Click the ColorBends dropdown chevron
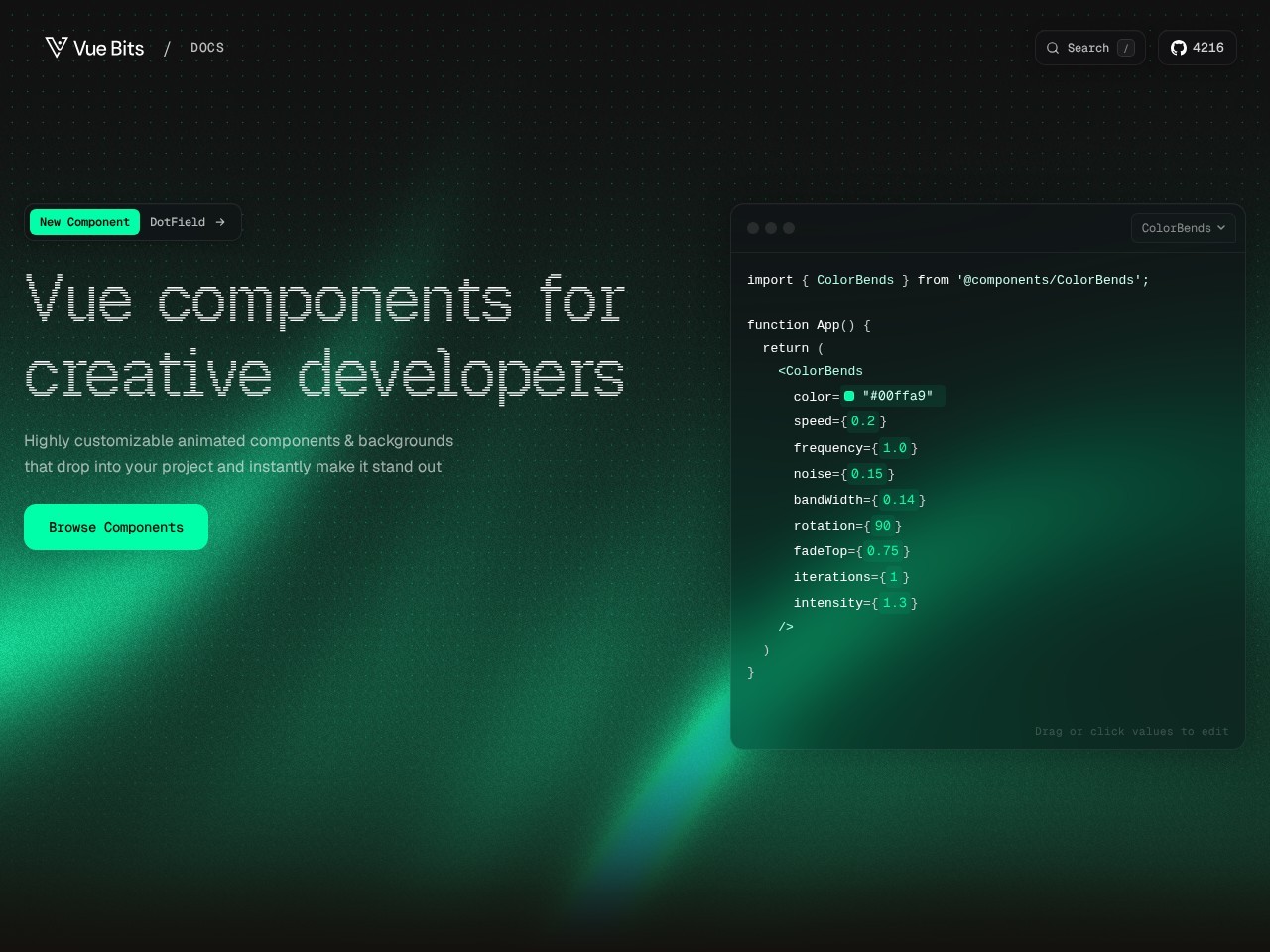This screenshot has height=952, width=1270. pyautogui.click(x=1221, y=228)
